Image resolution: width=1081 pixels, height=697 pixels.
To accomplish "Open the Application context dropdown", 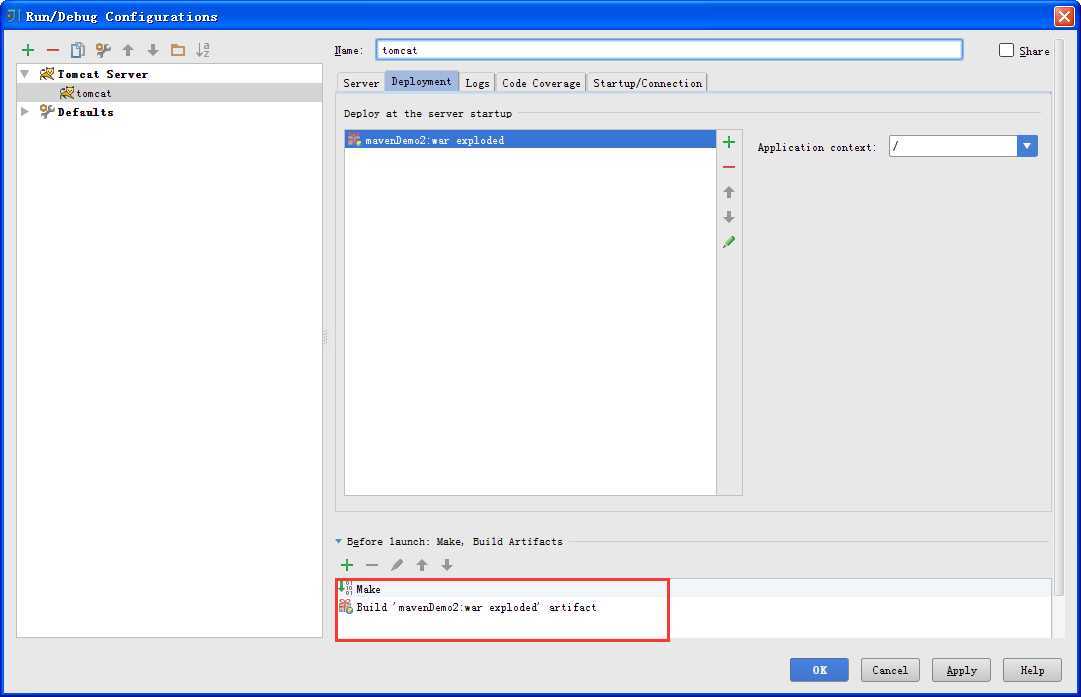I will [1027, 146].
